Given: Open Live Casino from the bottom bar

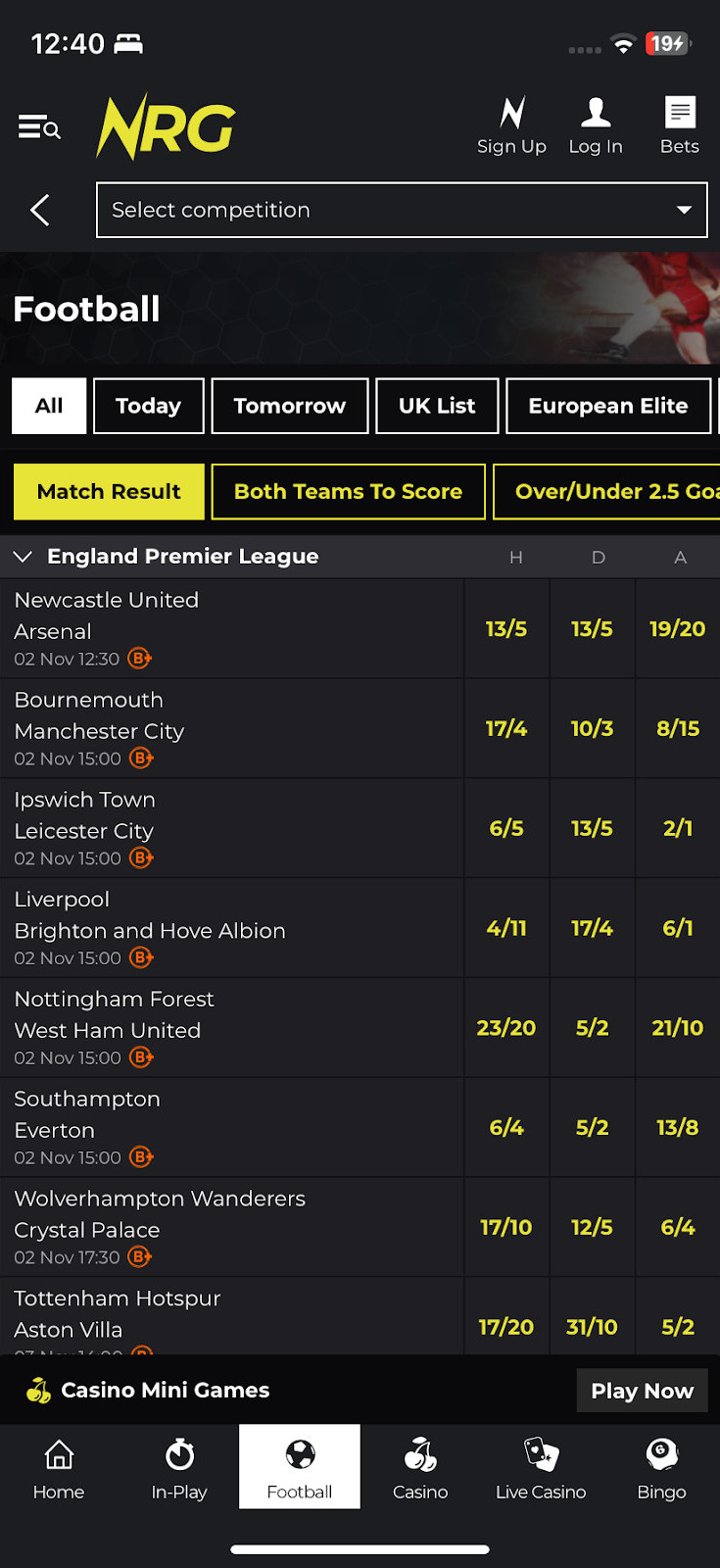Looking at the screenshot, I should (541, 1467).
